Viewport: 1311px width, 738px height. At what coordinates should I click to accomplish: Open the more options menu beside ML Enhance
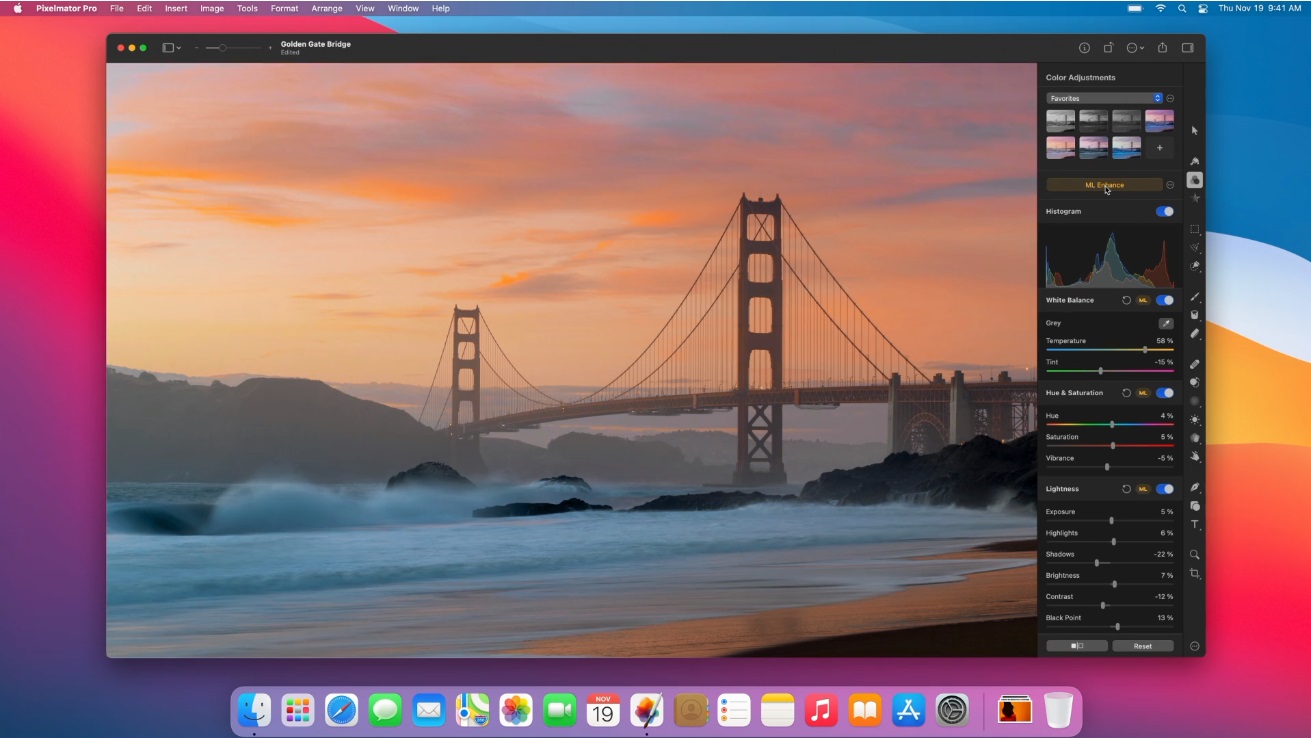click(1170, 185)
